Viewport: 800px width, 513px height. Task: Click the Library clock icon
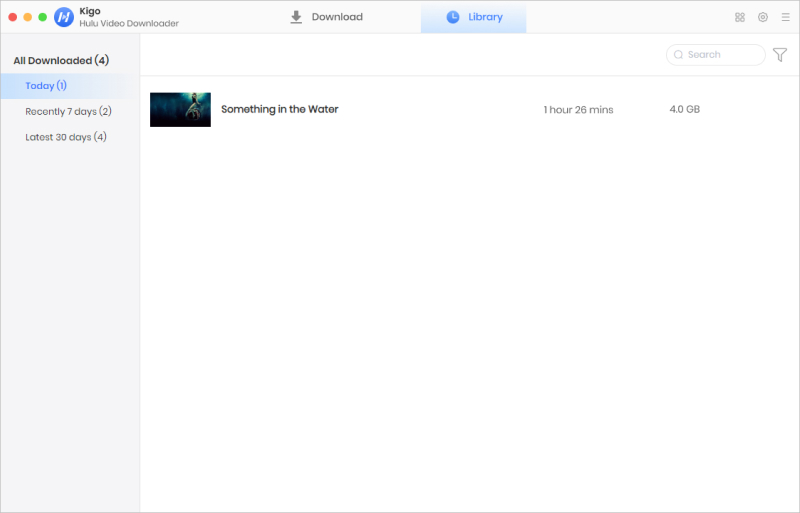[x=453, y=17]
